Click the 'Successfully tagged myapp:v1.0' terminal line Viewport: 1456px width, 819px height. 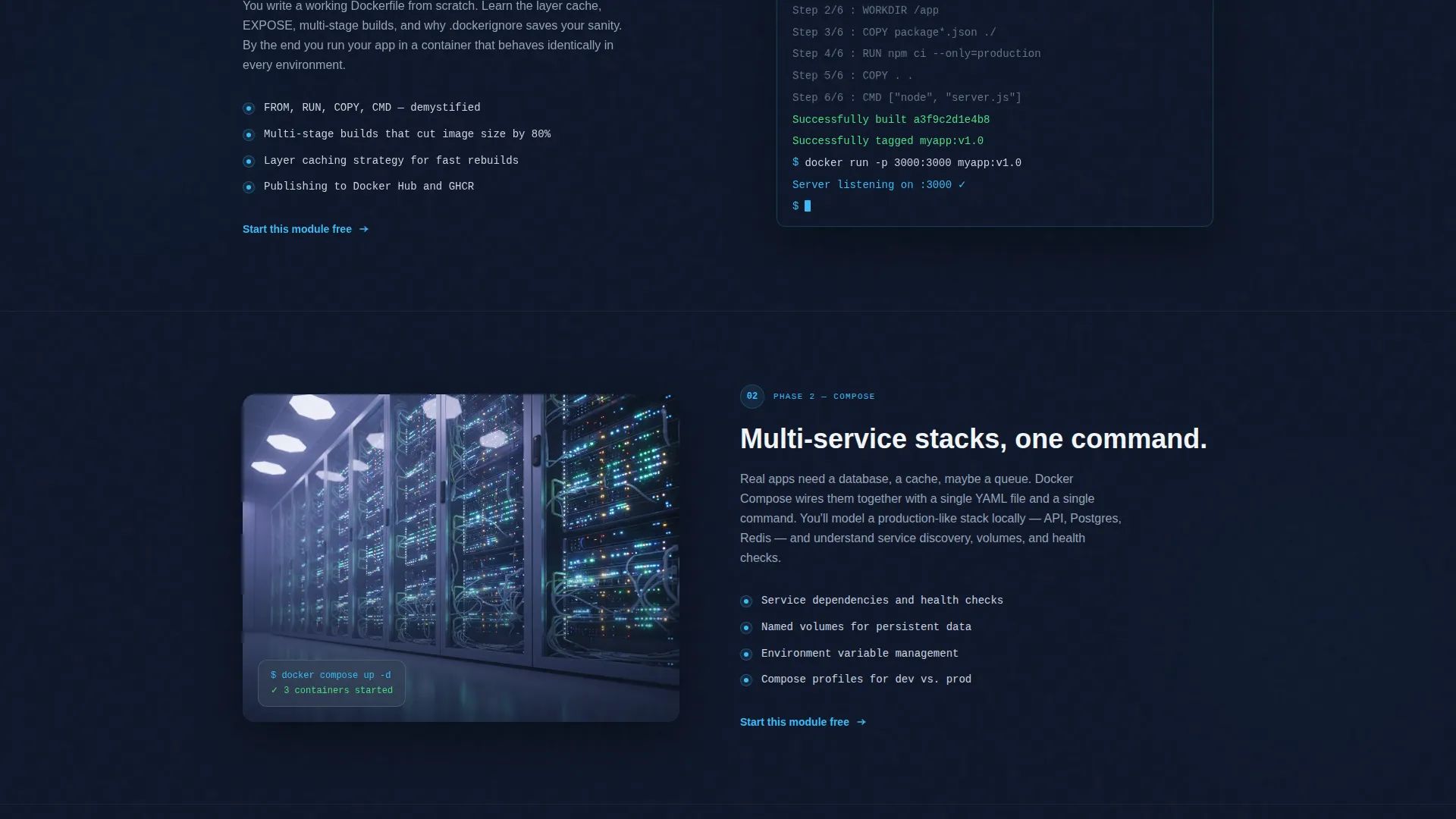(887, 141)
